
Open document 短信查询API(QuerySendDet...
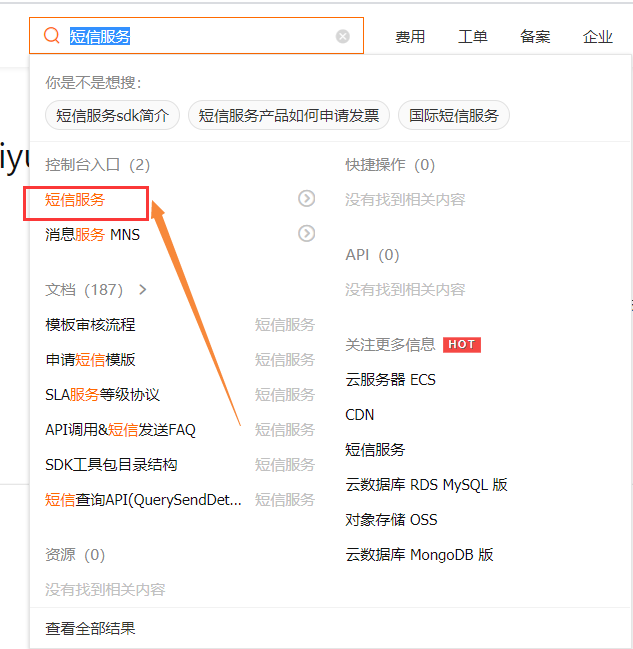click(143, 500)
